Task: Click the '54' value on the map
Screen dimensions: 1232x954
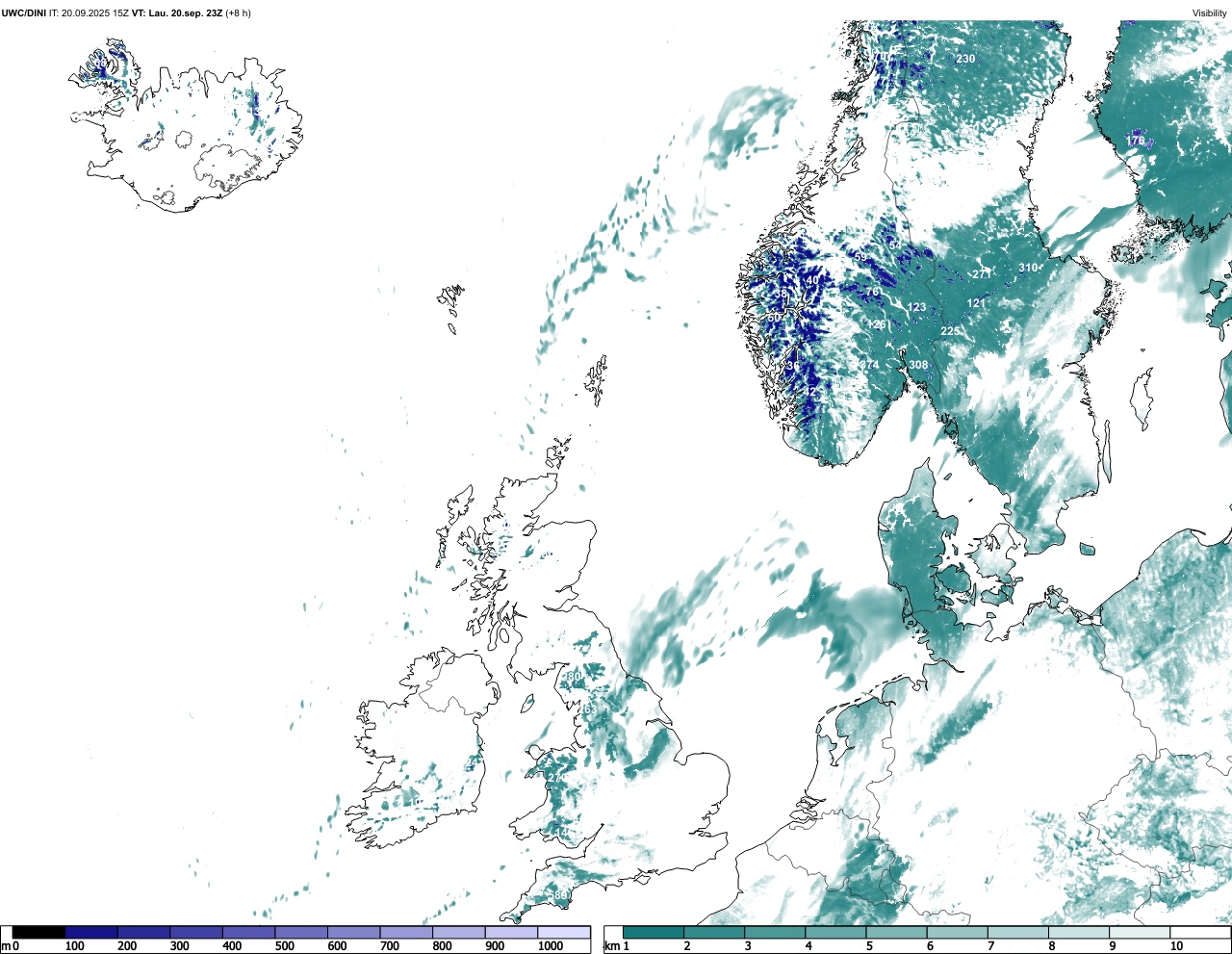Action: click(x=895, y=245)
